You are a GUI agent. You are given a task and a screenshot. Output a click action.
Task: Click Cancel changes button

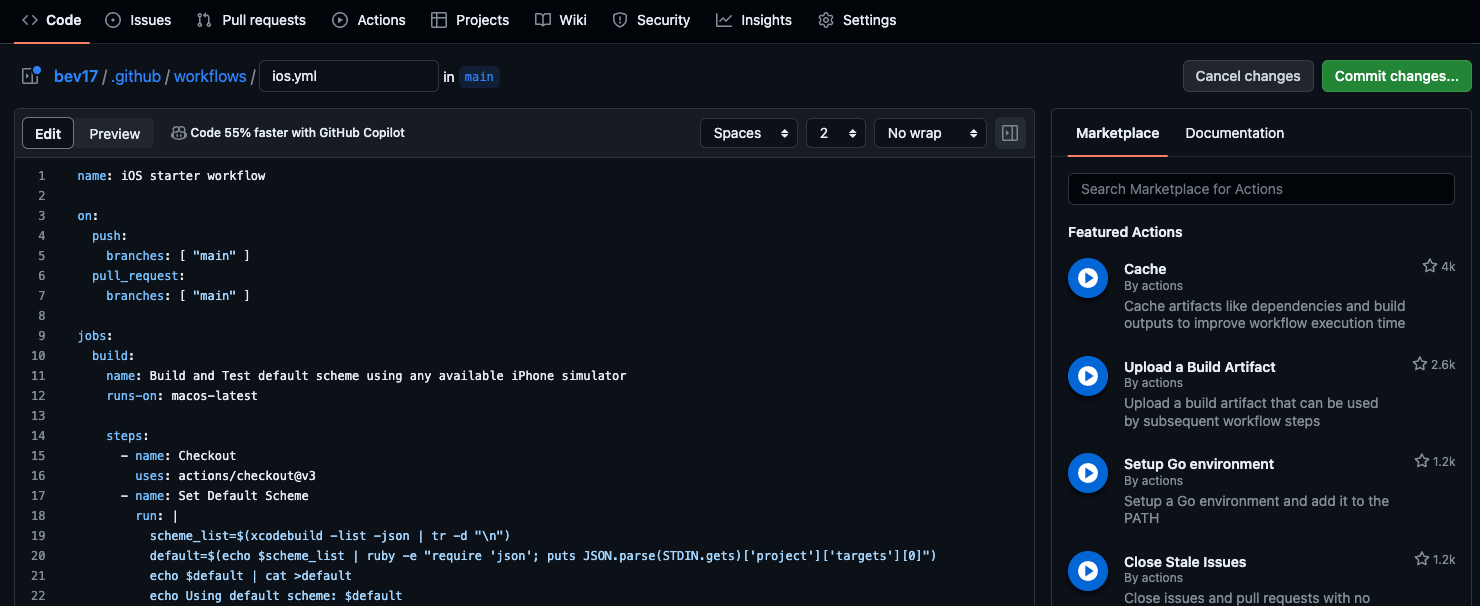click(x=1248, y=76)
